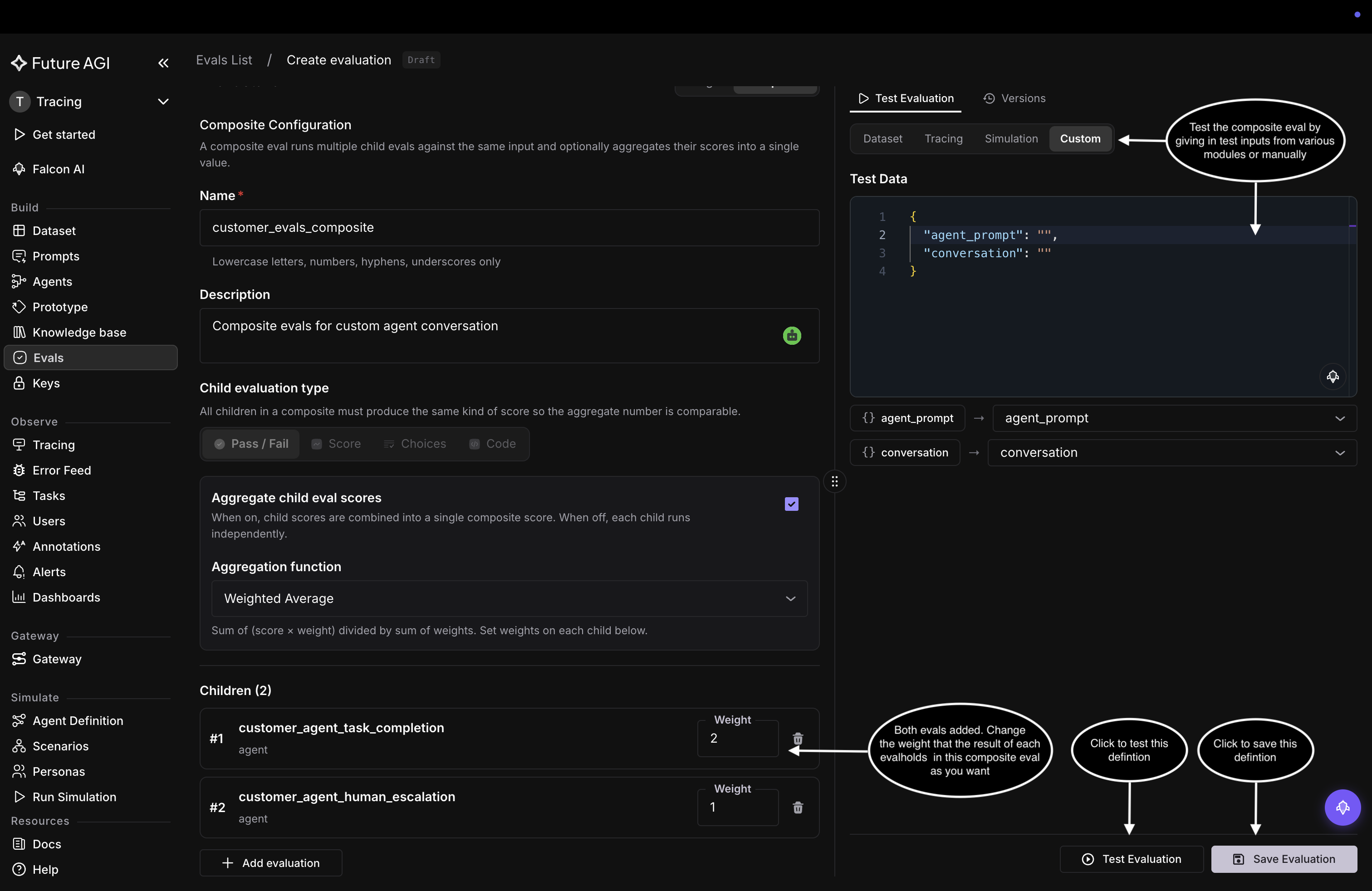The height and width of the screenshot is (891, 1372).
Task: Open the Prompts page
Action: click(x=55, y=256)
